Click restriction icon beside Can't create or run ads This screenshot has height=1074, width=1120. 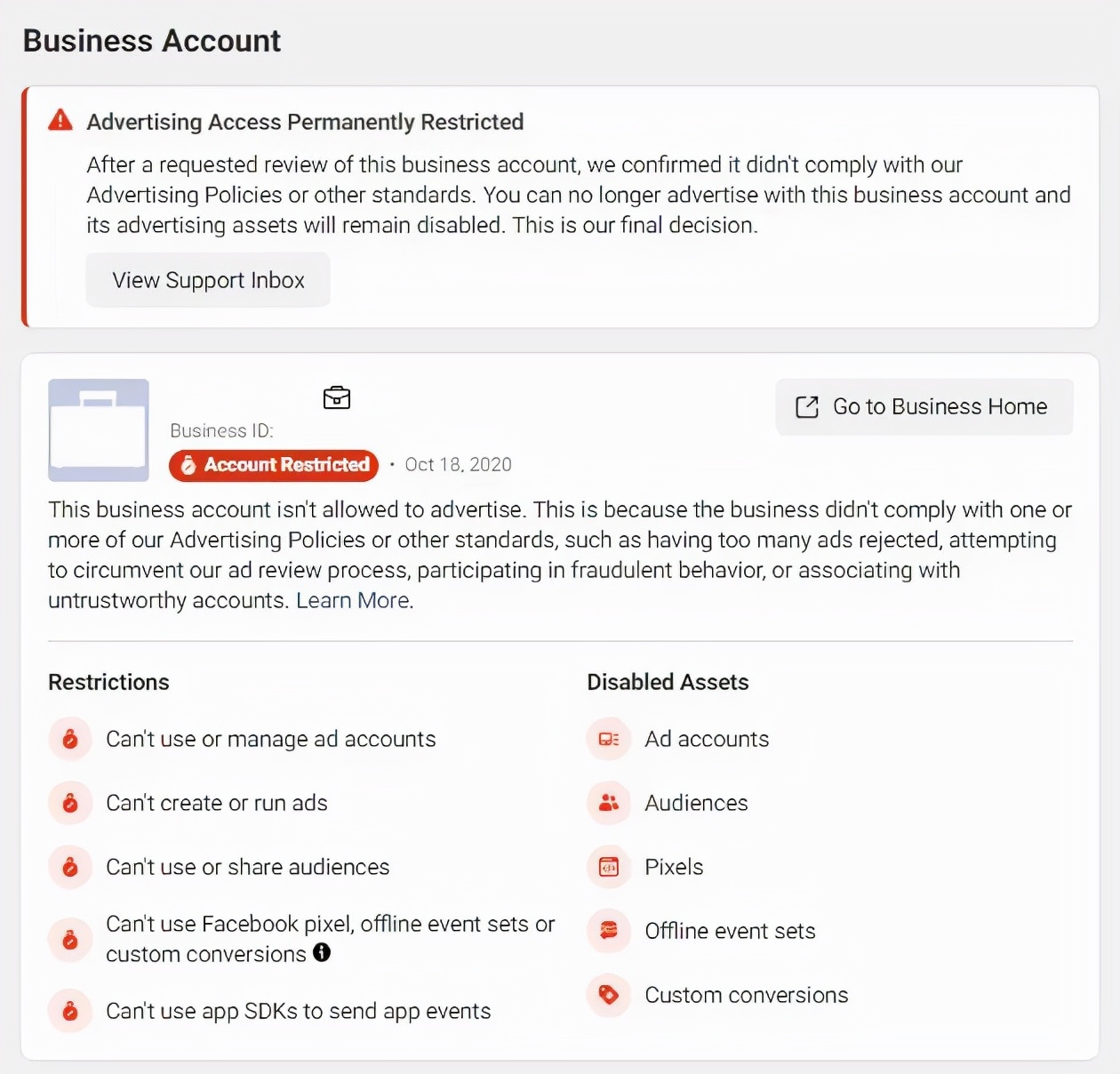tap(70, 803)
